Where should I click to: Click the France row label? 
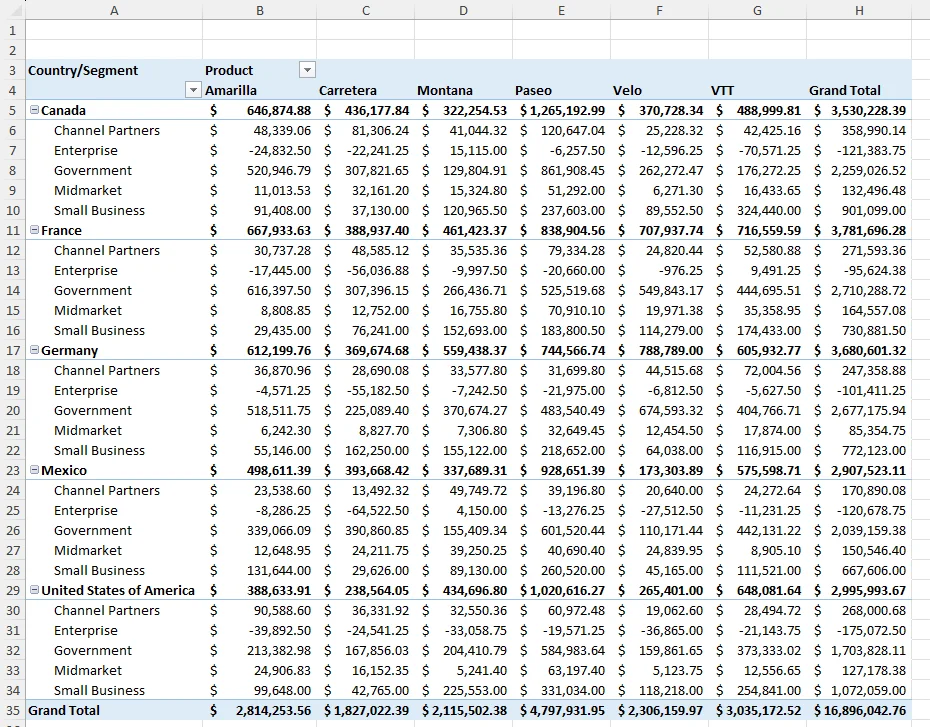62,230
